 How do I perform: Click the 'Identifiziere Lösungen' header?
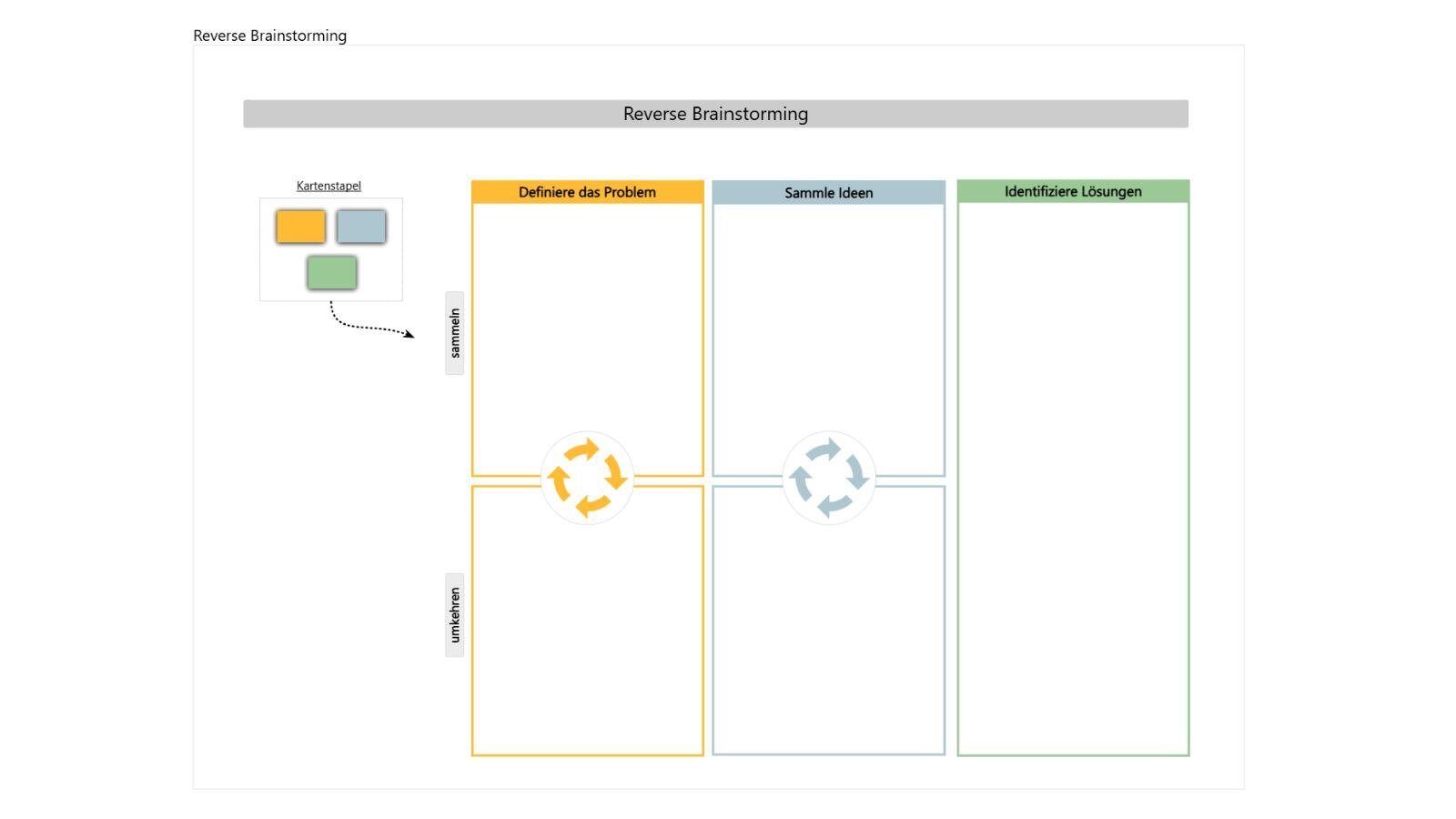(1073, 191)
